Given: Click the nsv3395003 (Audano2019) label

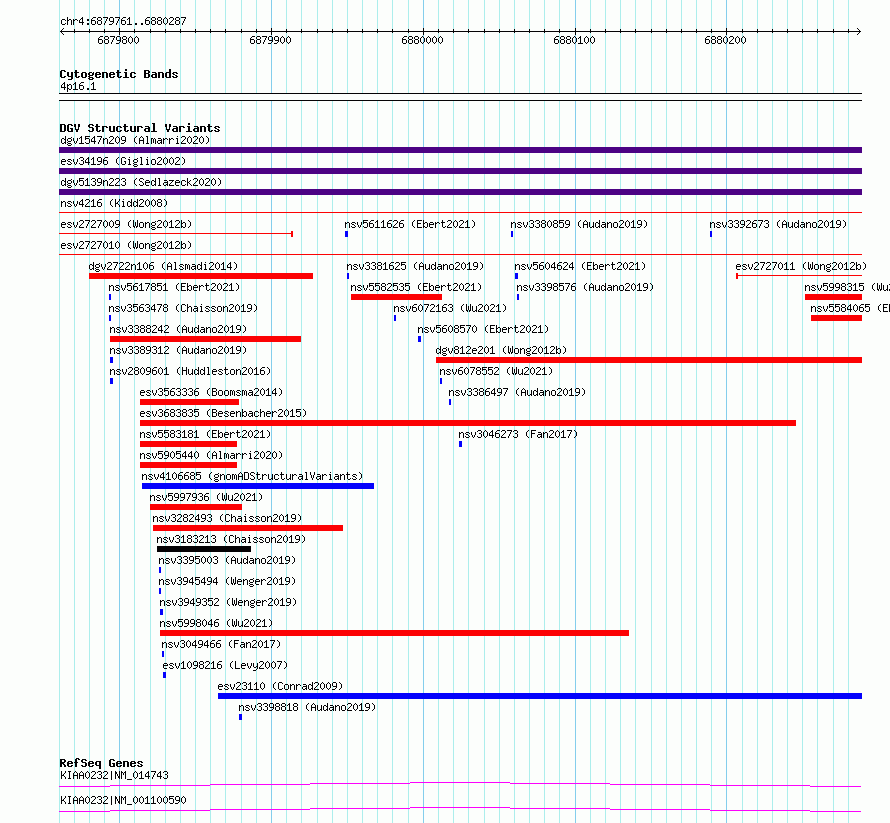Looking at the screenshot, I should click(227, 560).
